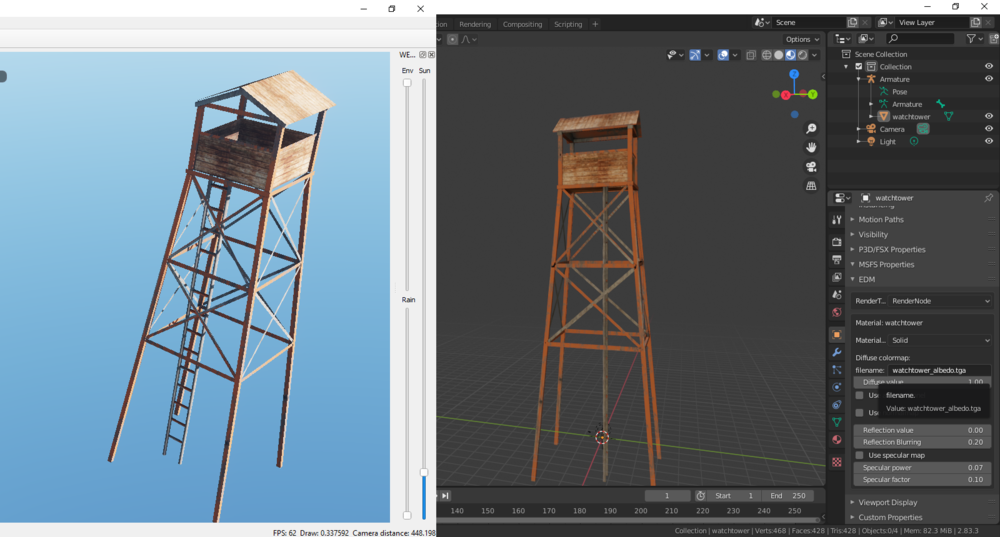Click the diffuse colormap filename field
This screenshot has height=537, width=1000.
point(939,370)
